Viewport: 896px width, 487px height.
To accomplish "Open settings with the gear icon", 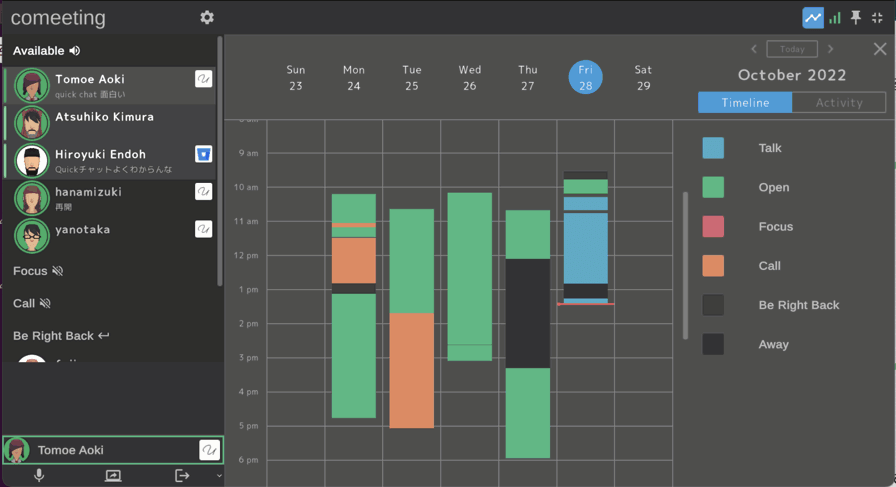I will pos(207,18).
